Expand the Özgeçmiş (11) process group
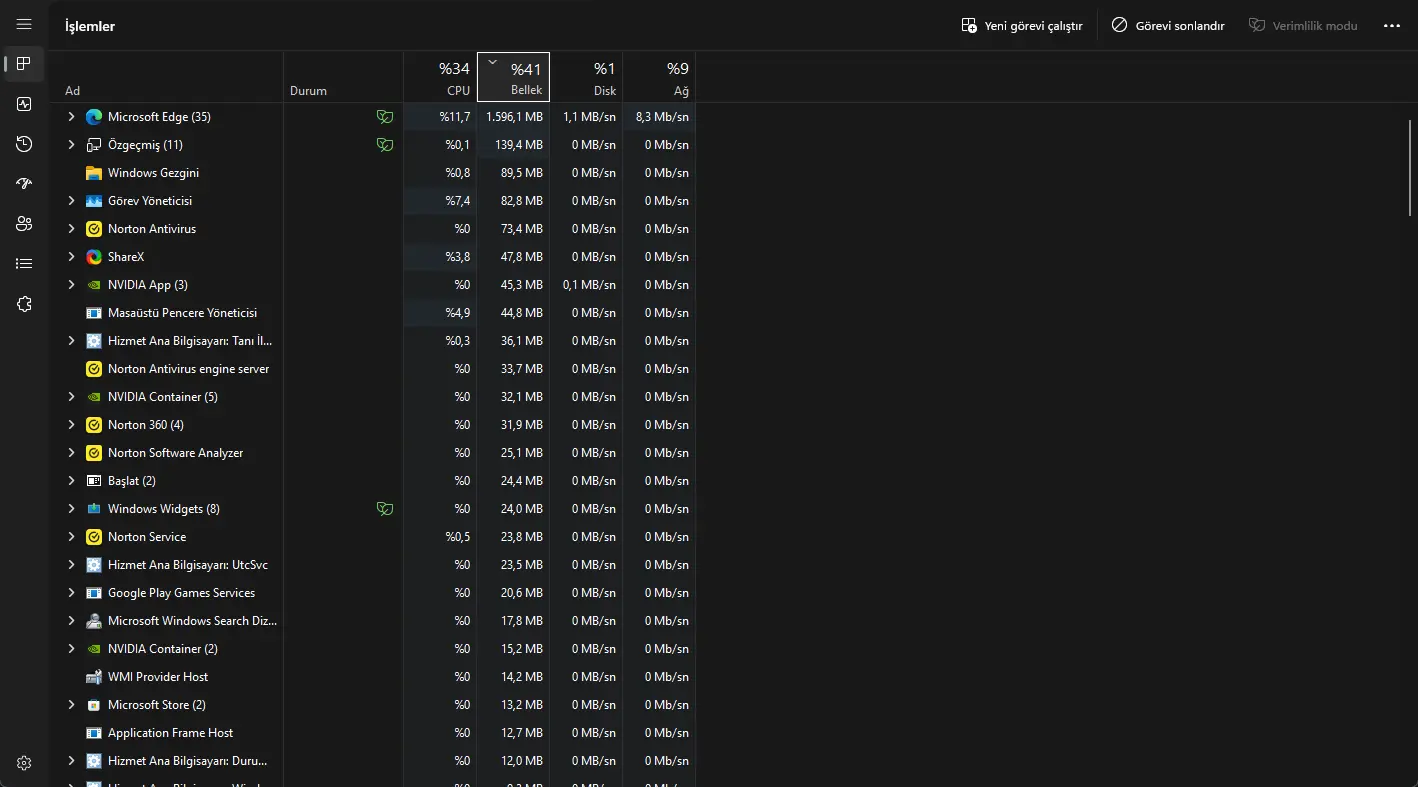Screen dimensions: 1418x787 (71, 145)
